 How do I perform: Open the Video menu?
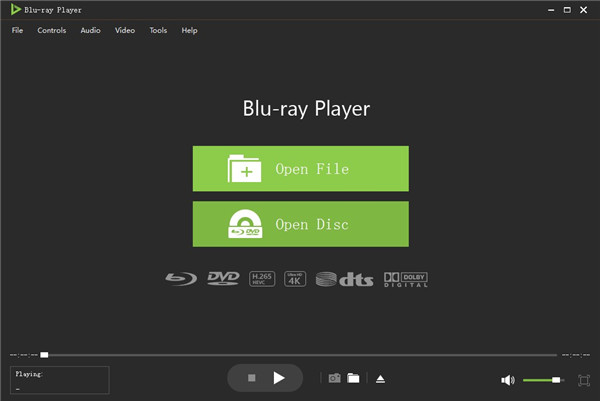[x=125, y=30]
